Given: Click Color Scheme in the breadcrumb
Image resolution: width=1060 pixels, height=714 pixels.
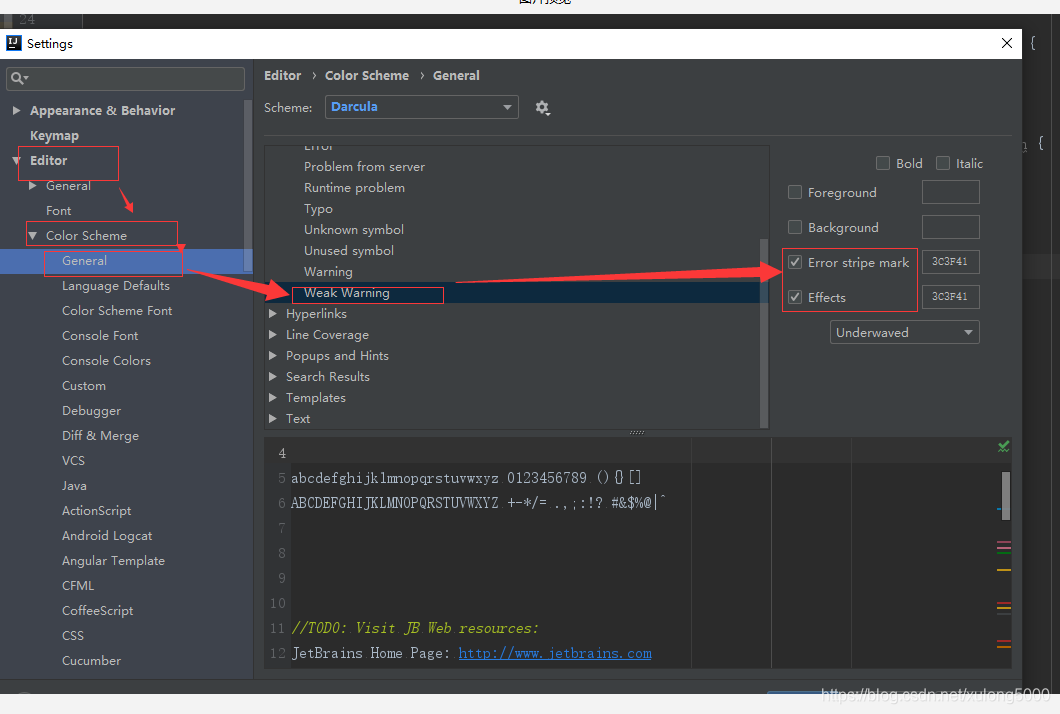Looking at the screenshot, I should (367, 76).
